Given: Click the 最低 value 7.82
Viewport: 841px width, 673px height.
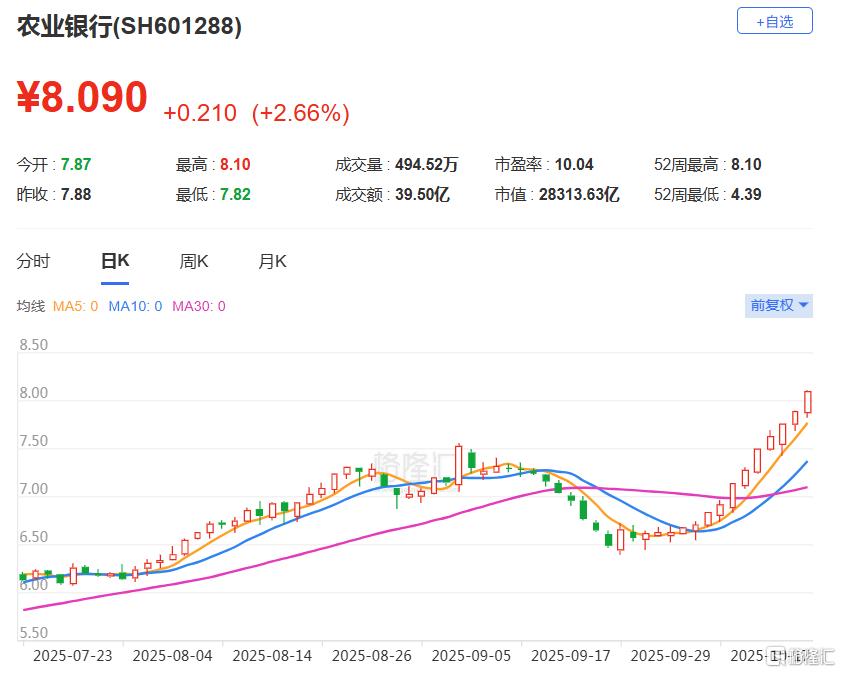Looking at the screenshot, I should pos(235,194).
